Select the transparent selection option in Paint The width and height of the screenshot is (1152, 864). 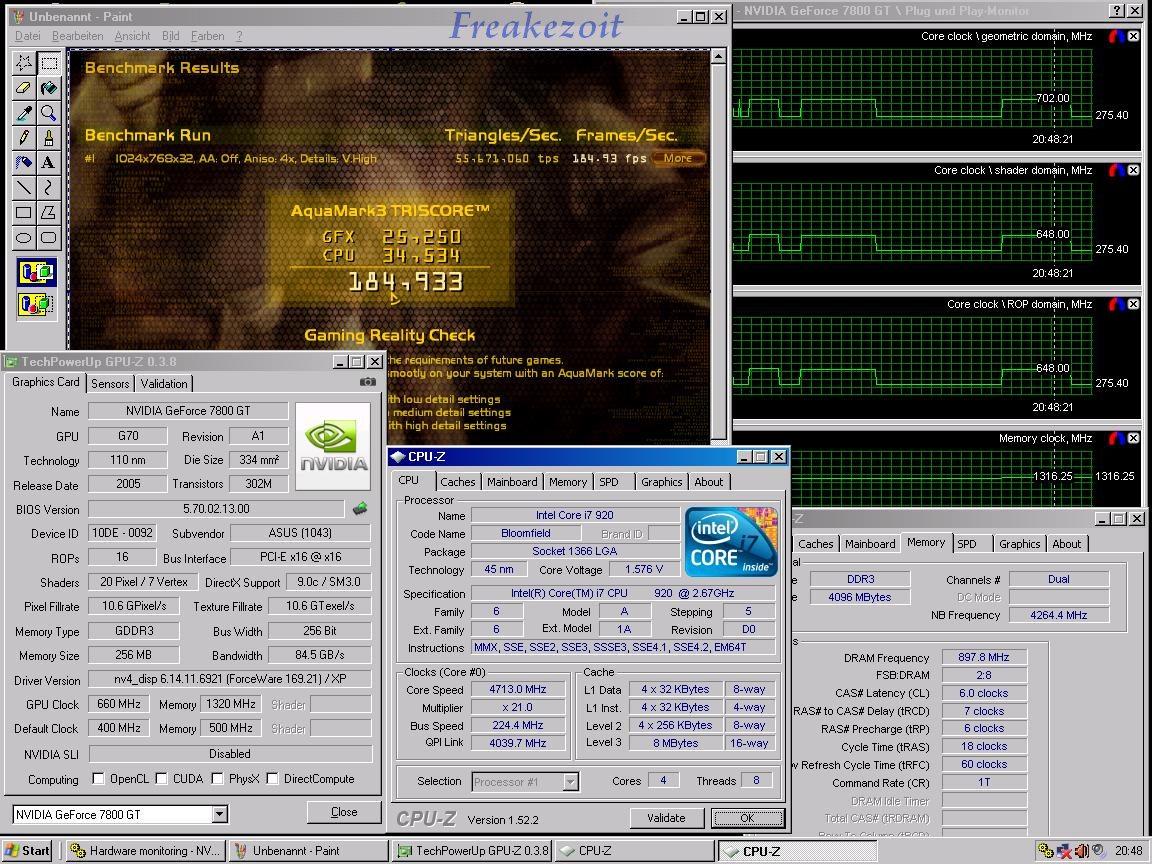coord(36,303)
